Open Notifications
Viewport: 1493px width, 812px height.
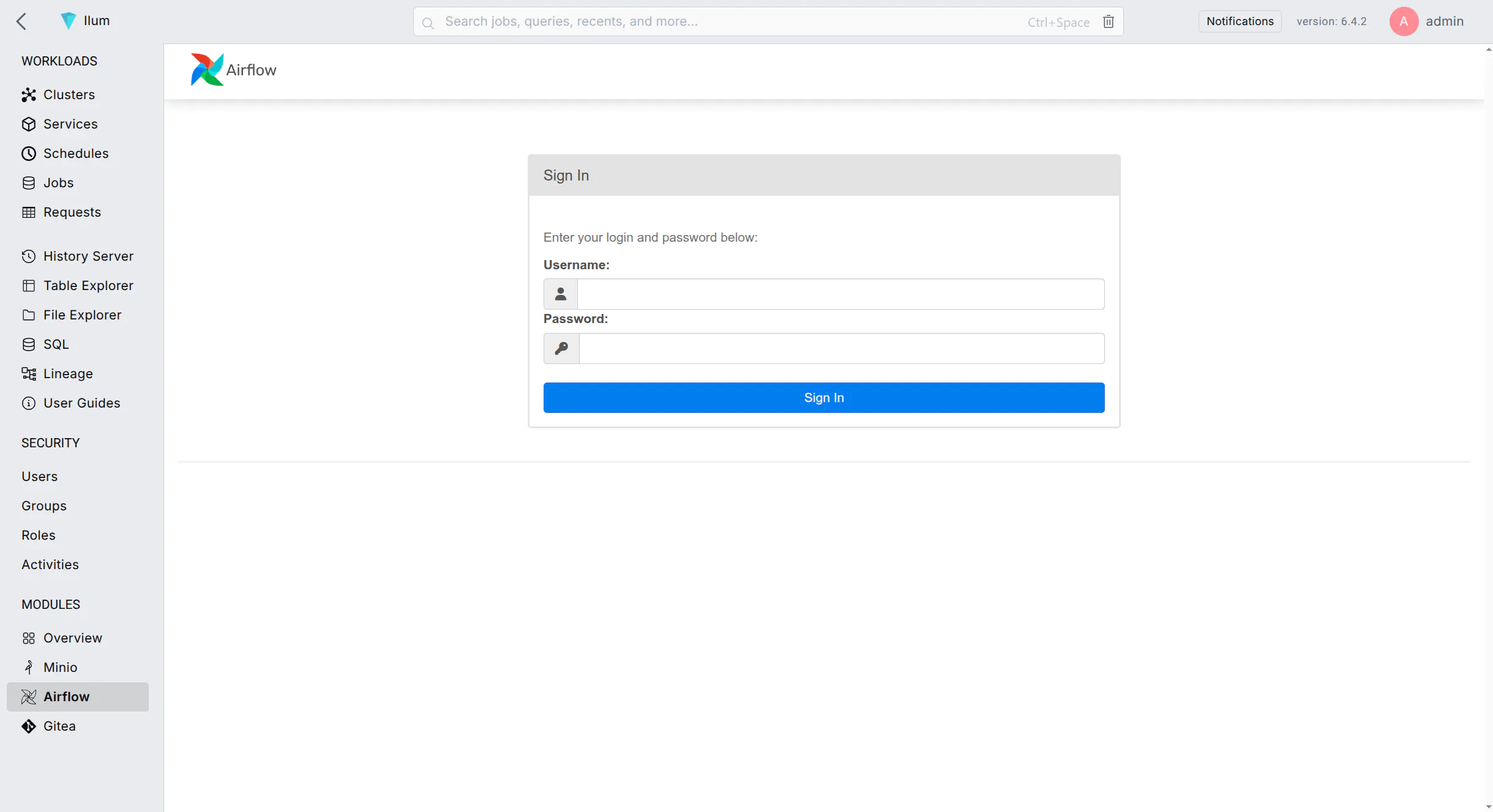tap(1239, 21)
